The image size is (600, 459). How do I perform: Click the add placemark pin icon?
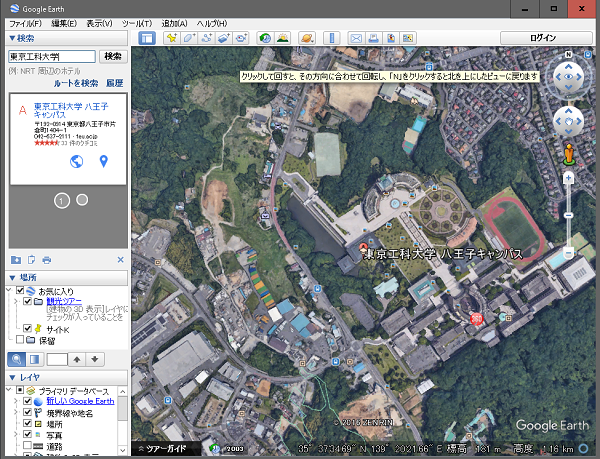point(171,38)
